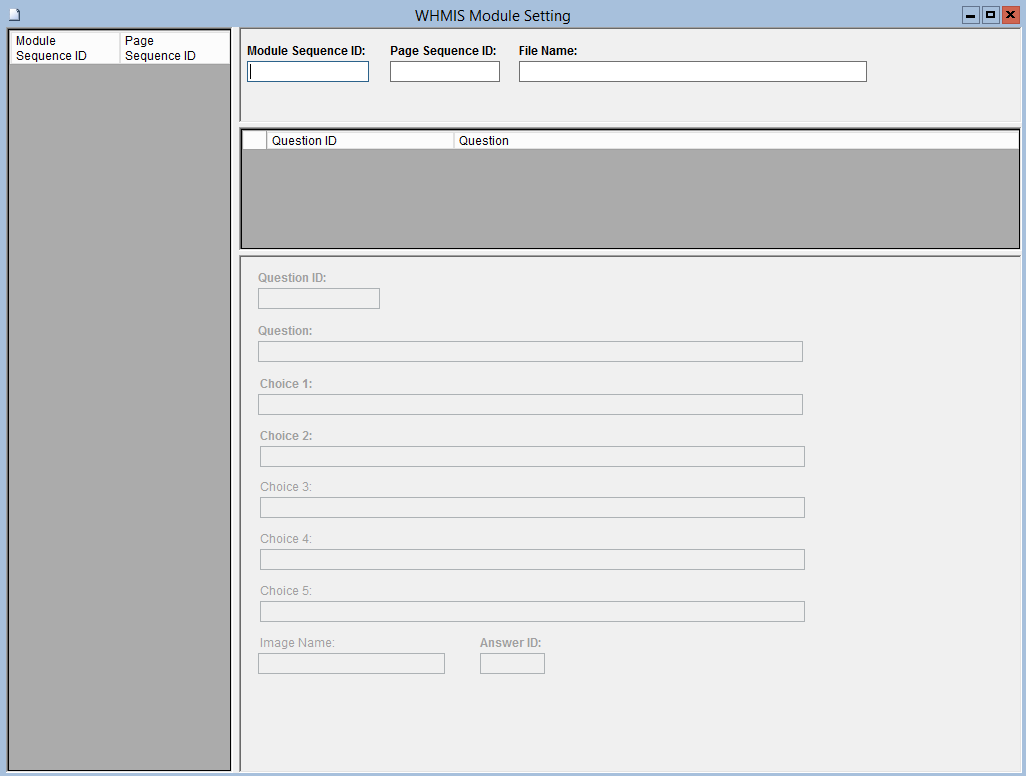
Task: Minimize the WHMIS Module Setting window
Action: 970,15
